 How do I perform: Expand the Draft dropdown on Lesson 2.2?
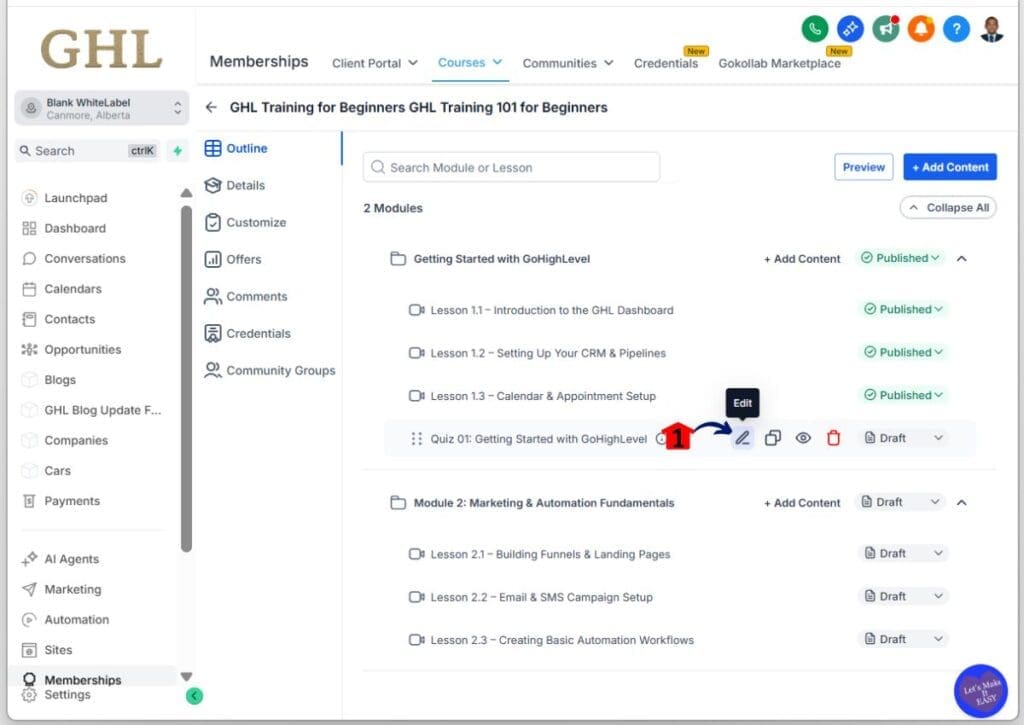pyautogui.click(x=902, y=596)
